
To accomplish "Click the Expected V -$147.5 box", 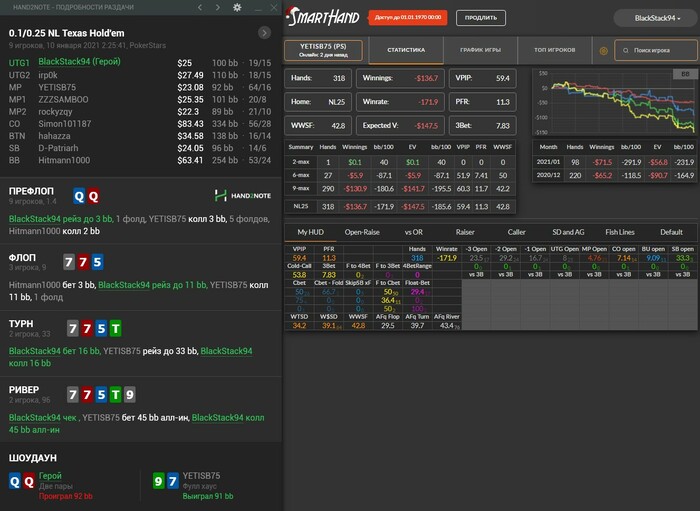I will coord(400,126).
